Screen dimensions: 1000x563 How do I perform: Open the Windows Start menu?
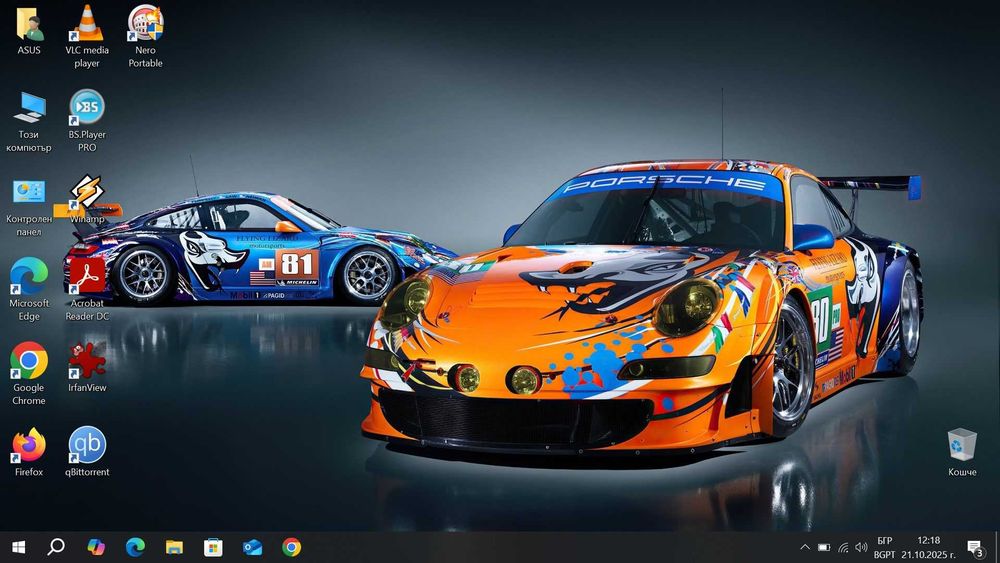(x=18, y=547)
